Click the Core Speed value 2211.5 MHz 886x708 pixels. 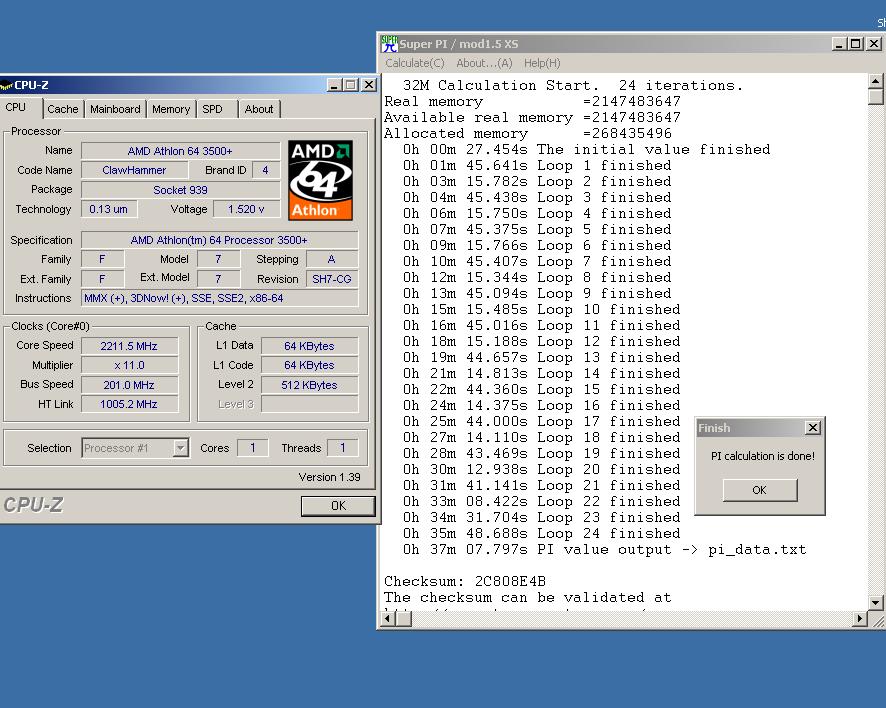[129, 346]
